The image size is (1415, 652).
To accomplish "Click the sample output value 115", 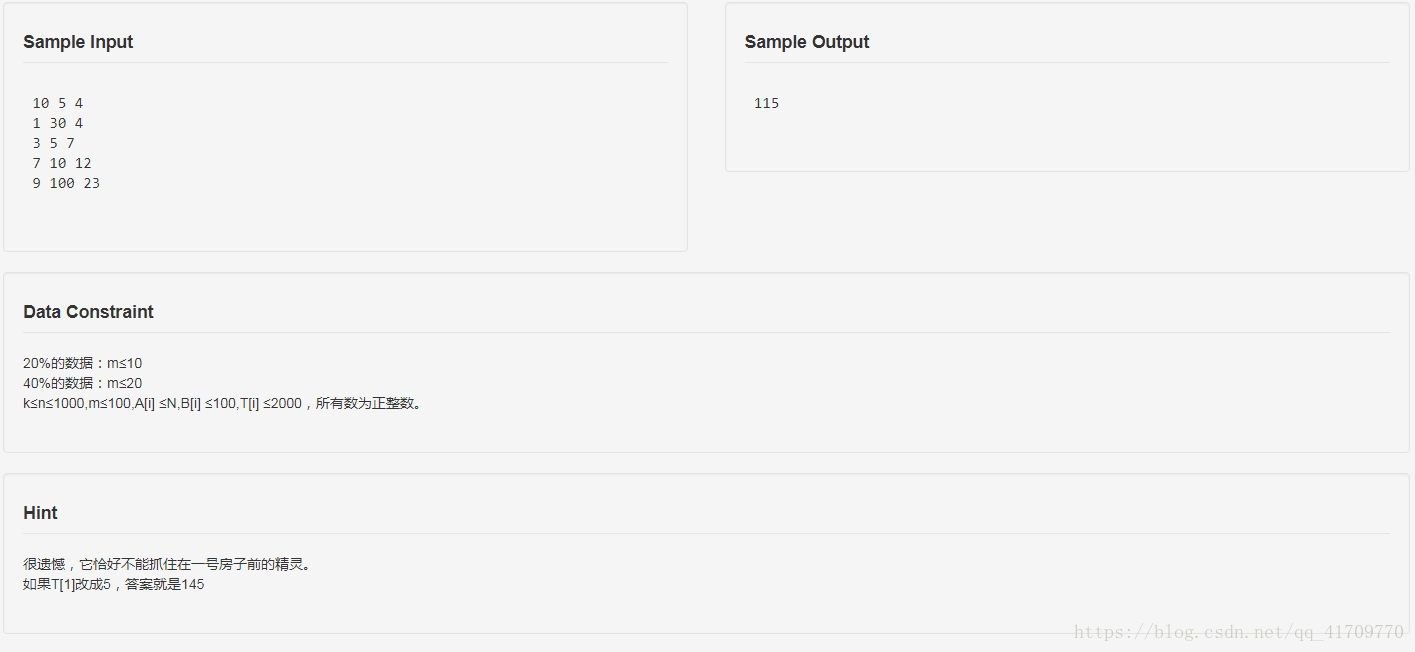I will pyautogui.click(x=766, y=103).
